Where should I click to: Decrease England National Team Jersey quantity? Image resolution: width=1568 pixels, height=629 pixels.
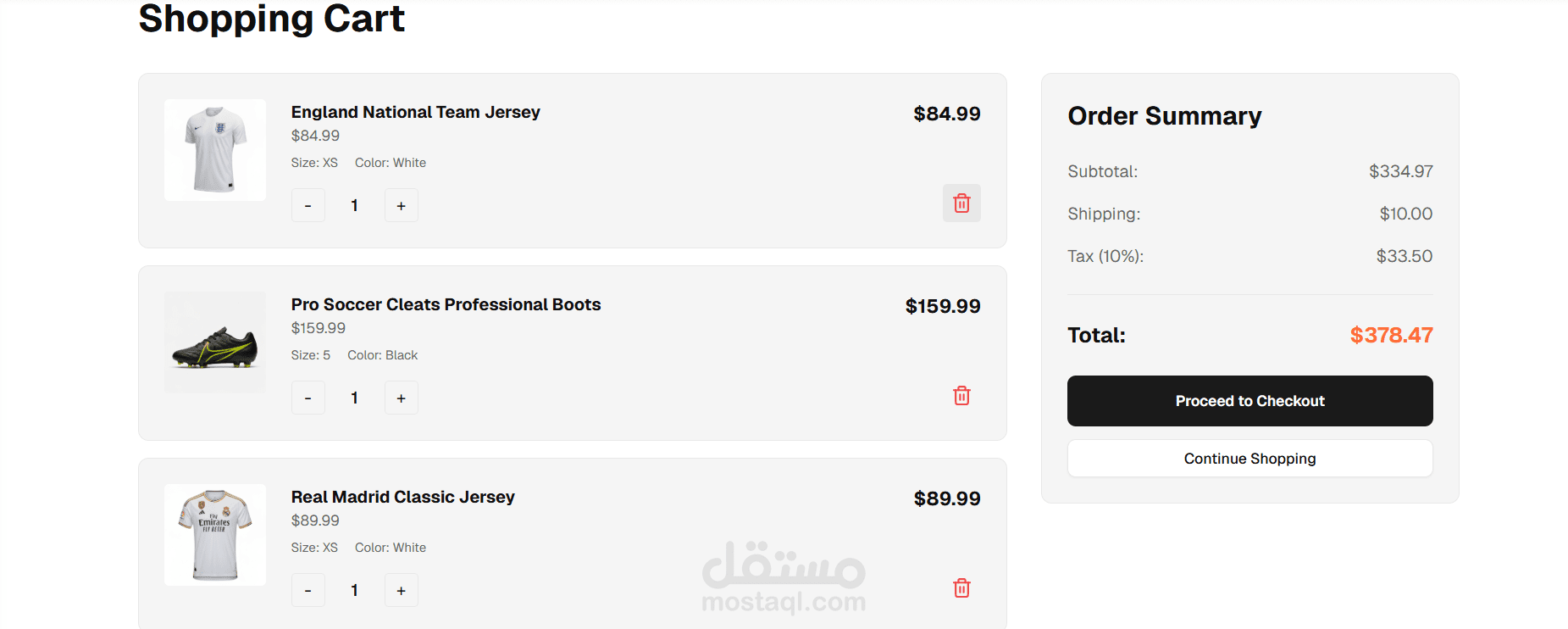coord(308,206)
